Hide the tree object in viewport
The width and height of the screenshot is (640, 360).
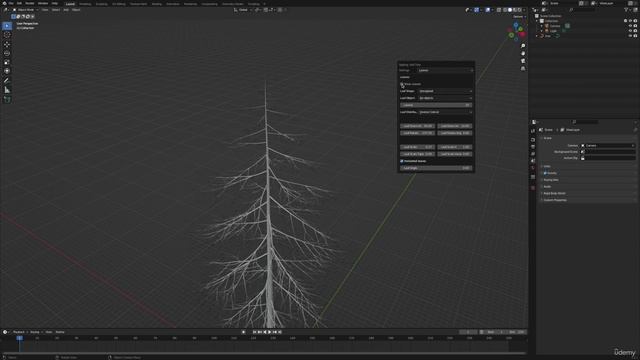coord(630,36)
